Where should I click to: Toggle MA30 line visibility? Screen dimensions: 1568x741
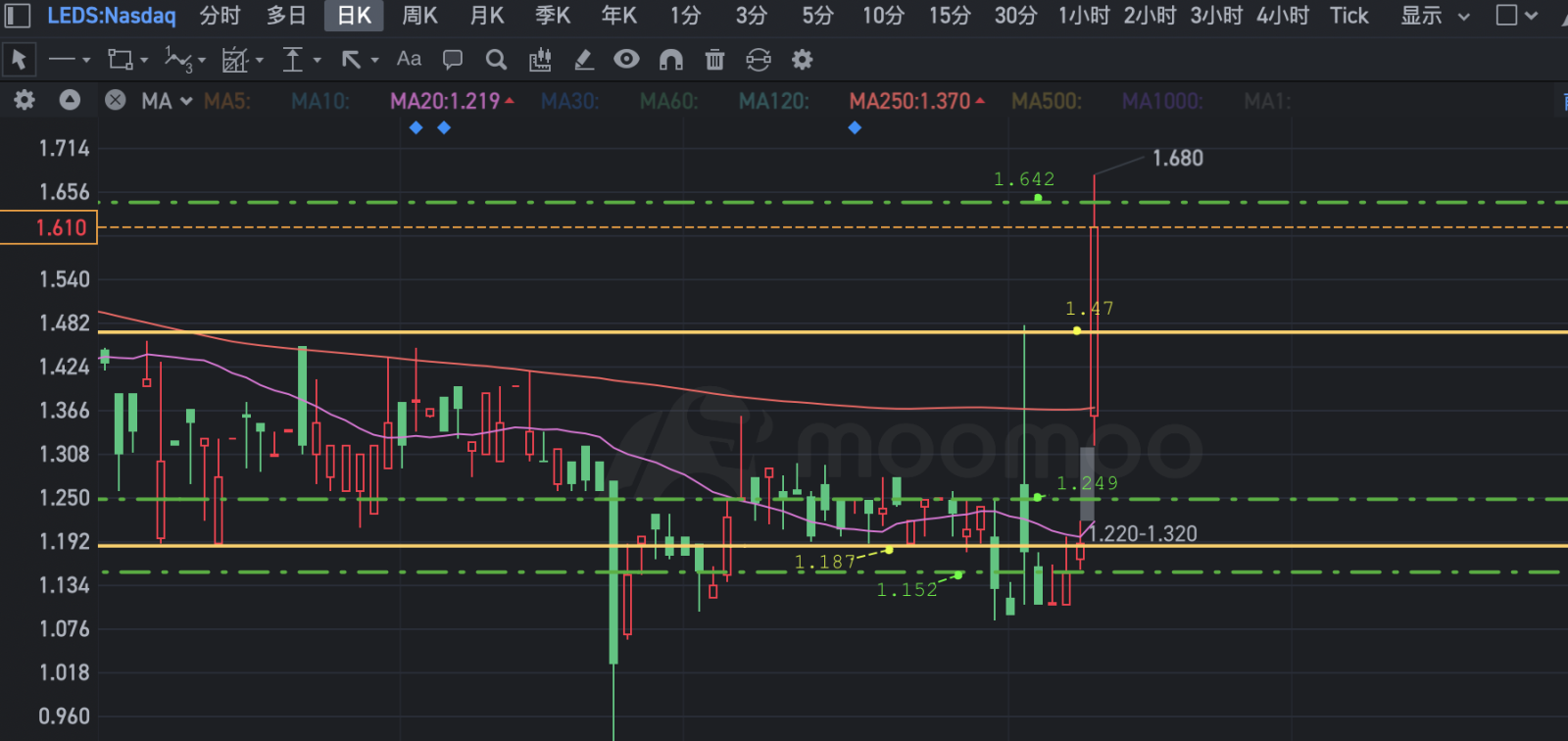(x=570, y=101)
